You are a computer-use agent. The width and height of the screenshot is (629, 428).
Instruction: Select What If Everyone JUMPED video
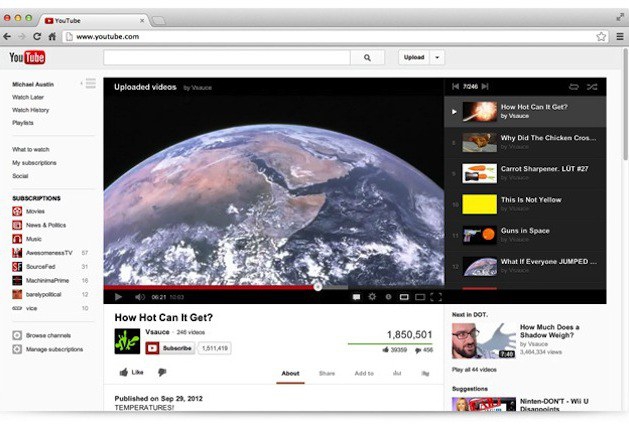tap(526, 266)
